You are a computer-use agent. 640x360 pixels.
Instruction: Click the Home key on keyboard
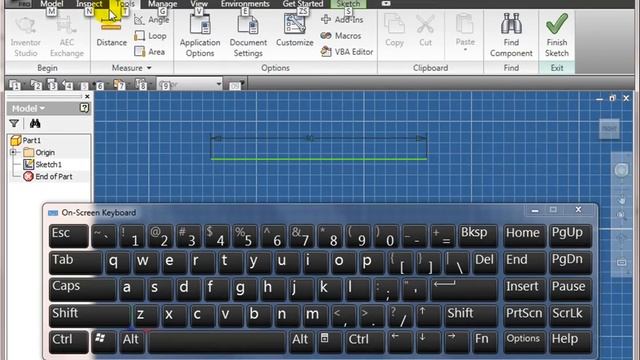[524, 236]
